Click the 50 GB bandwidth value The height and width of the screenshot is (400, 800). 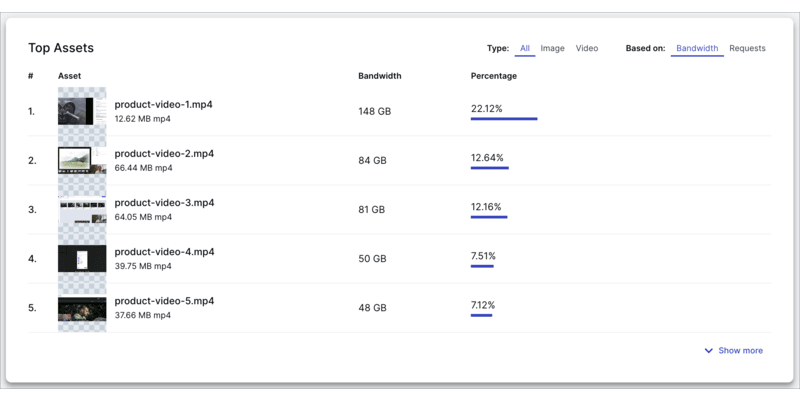coord(372,259)
